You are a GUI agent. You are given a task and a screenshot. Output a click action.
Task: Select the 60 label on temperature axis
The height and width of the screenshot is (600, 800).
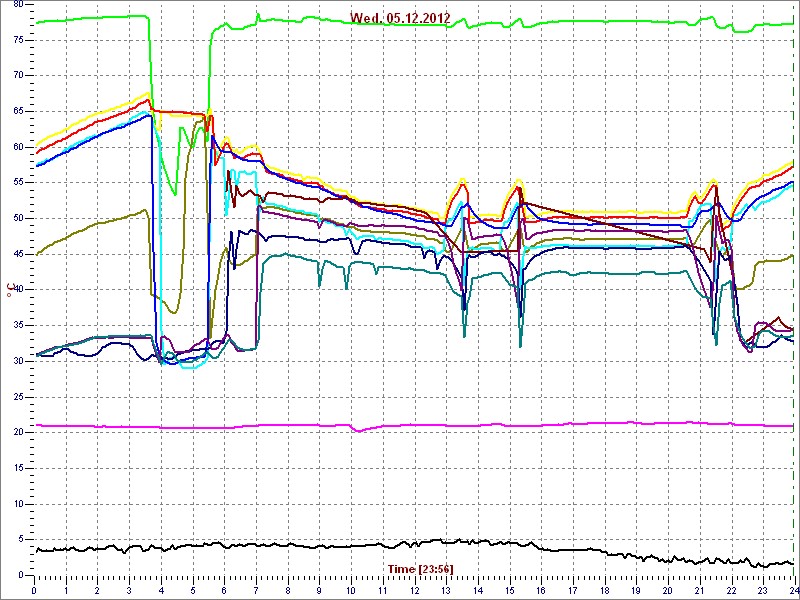pos(17,147)
